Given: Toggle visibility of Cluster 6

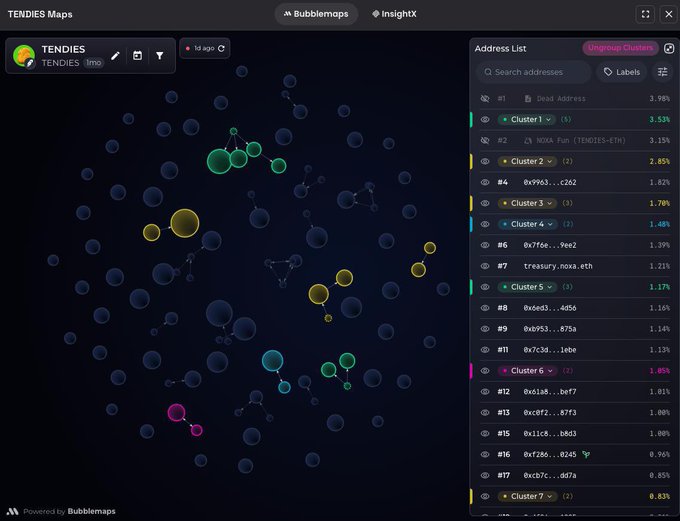Looking at the screenshot, I should coord(485,370).
